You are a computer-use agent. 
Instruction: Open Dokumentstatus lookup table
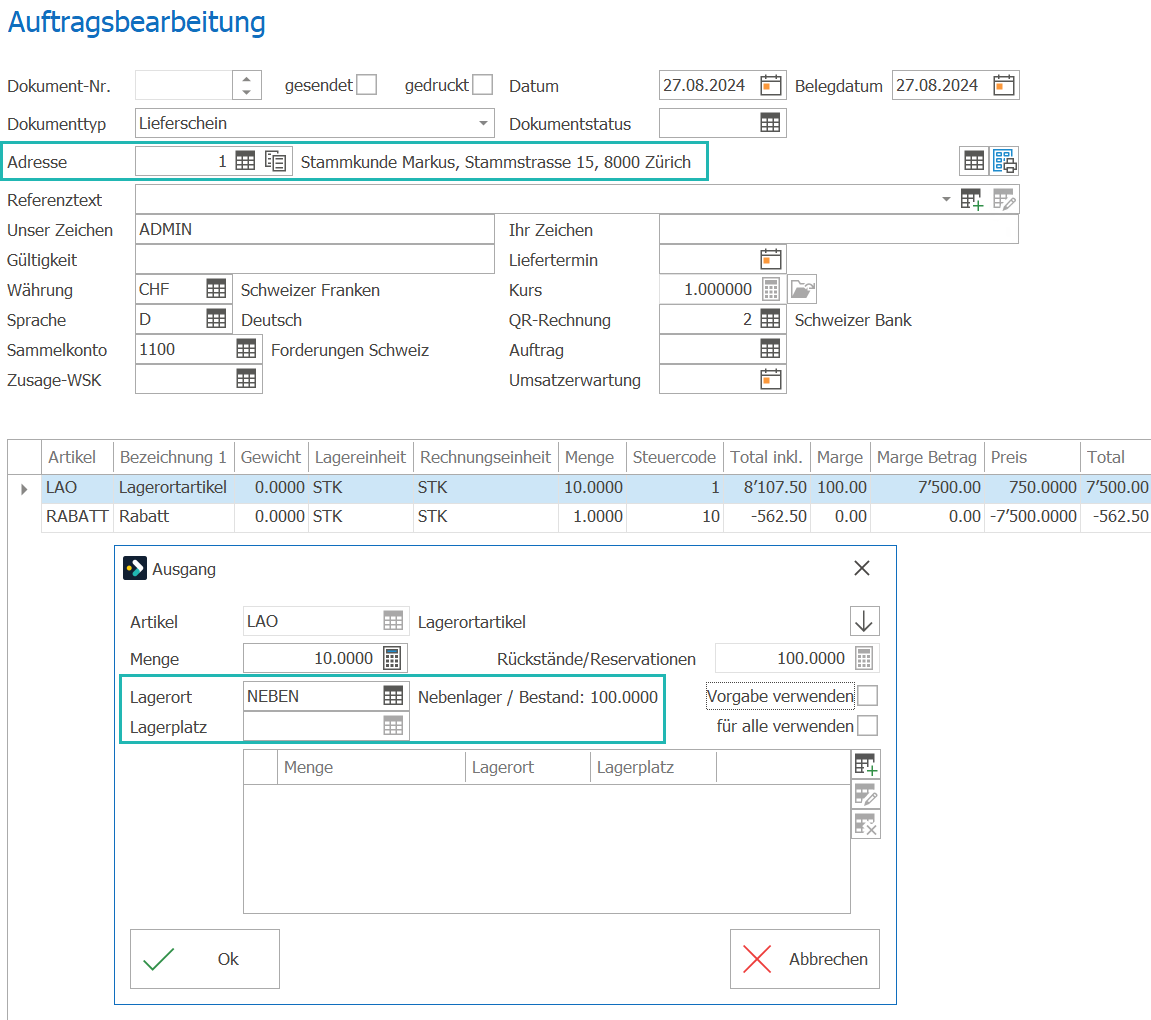click(770, 123)
